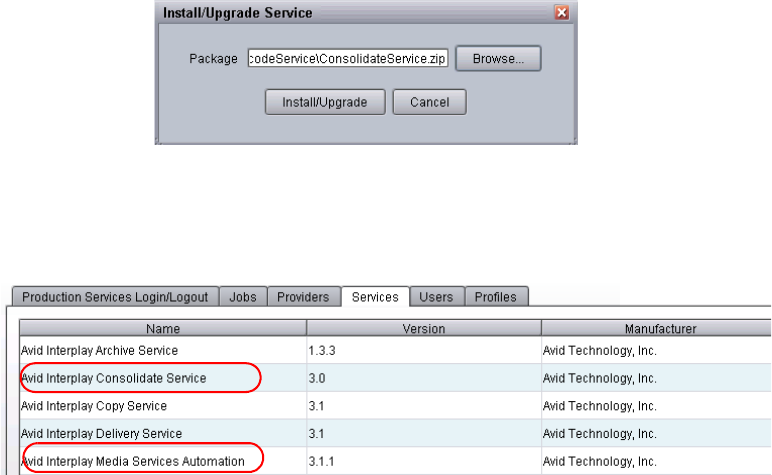Viewport: 772px width, 475px height.
Task: Click the Package path input field
Action: [348, 59]
